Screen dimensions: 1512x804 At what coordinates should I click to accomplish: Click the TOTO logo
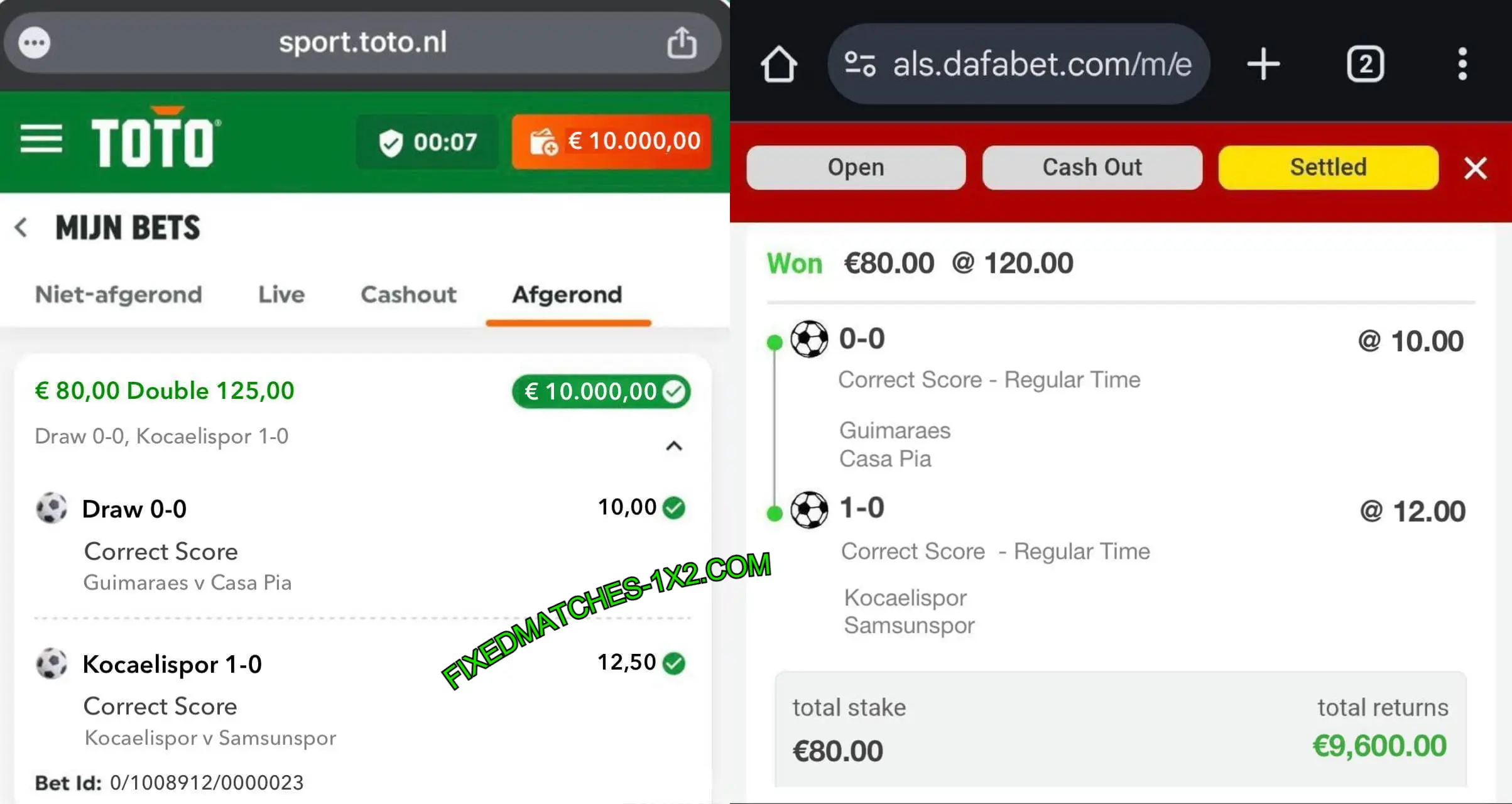[155, 138]
